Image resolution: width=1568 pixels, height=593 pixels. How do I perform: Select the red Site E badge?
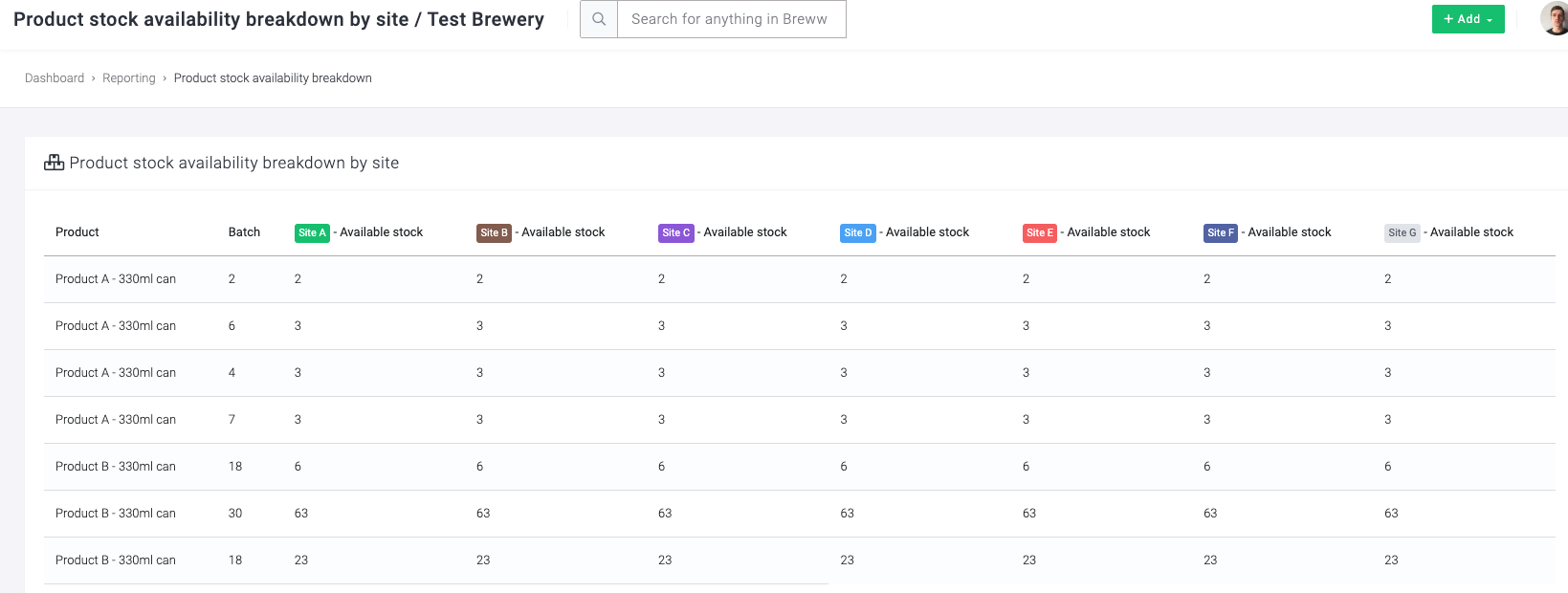(x=1040, y=232)
